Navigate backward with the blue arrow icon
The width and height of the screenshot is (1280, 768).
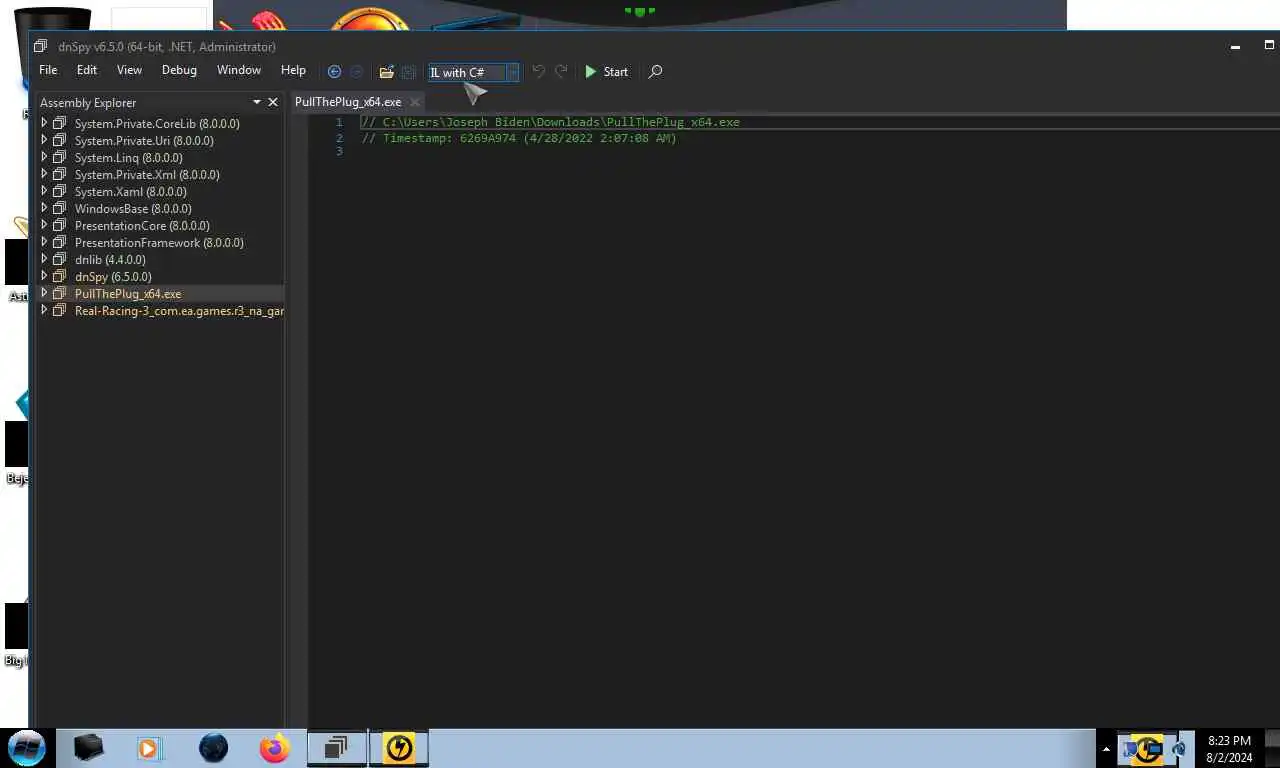click(334, 72)
